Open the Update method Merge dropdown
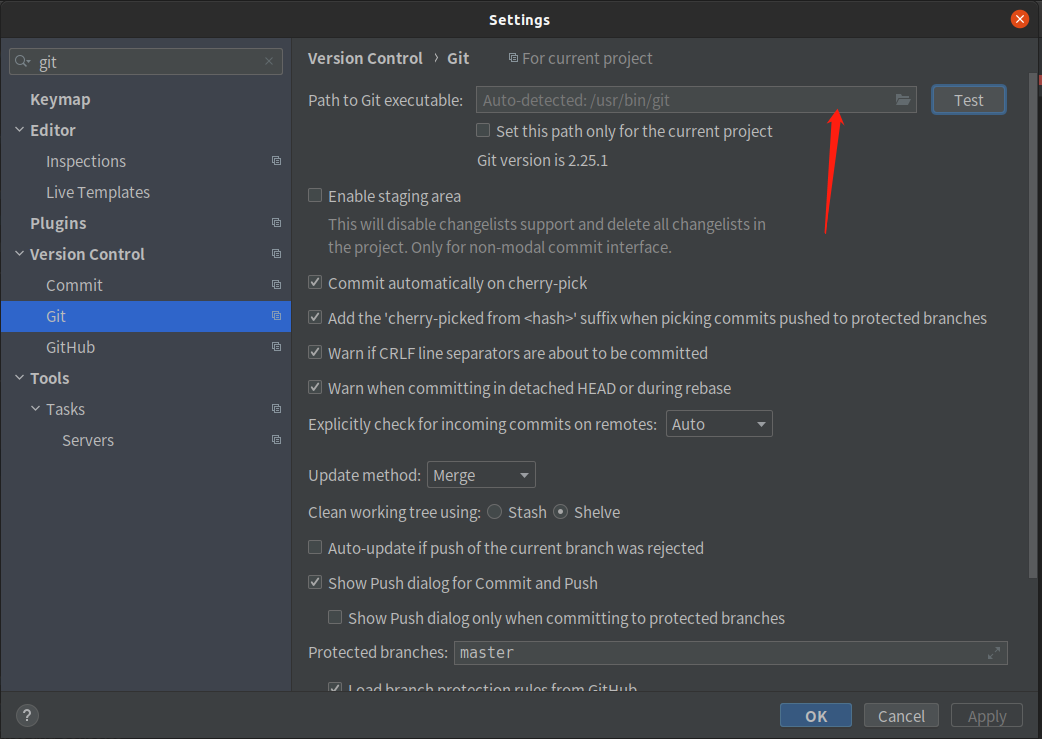Screen dimensions: 1042x739 [x=481, y=475]
